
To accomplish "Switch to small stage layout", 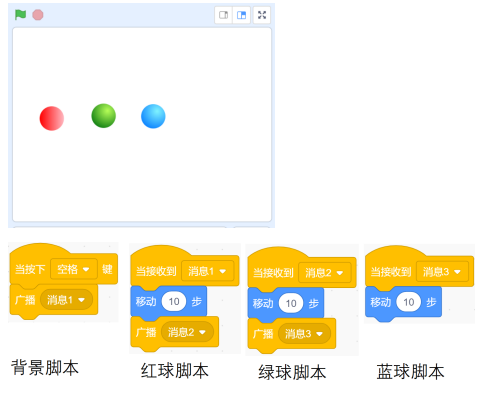I will [x=223, y=15].
